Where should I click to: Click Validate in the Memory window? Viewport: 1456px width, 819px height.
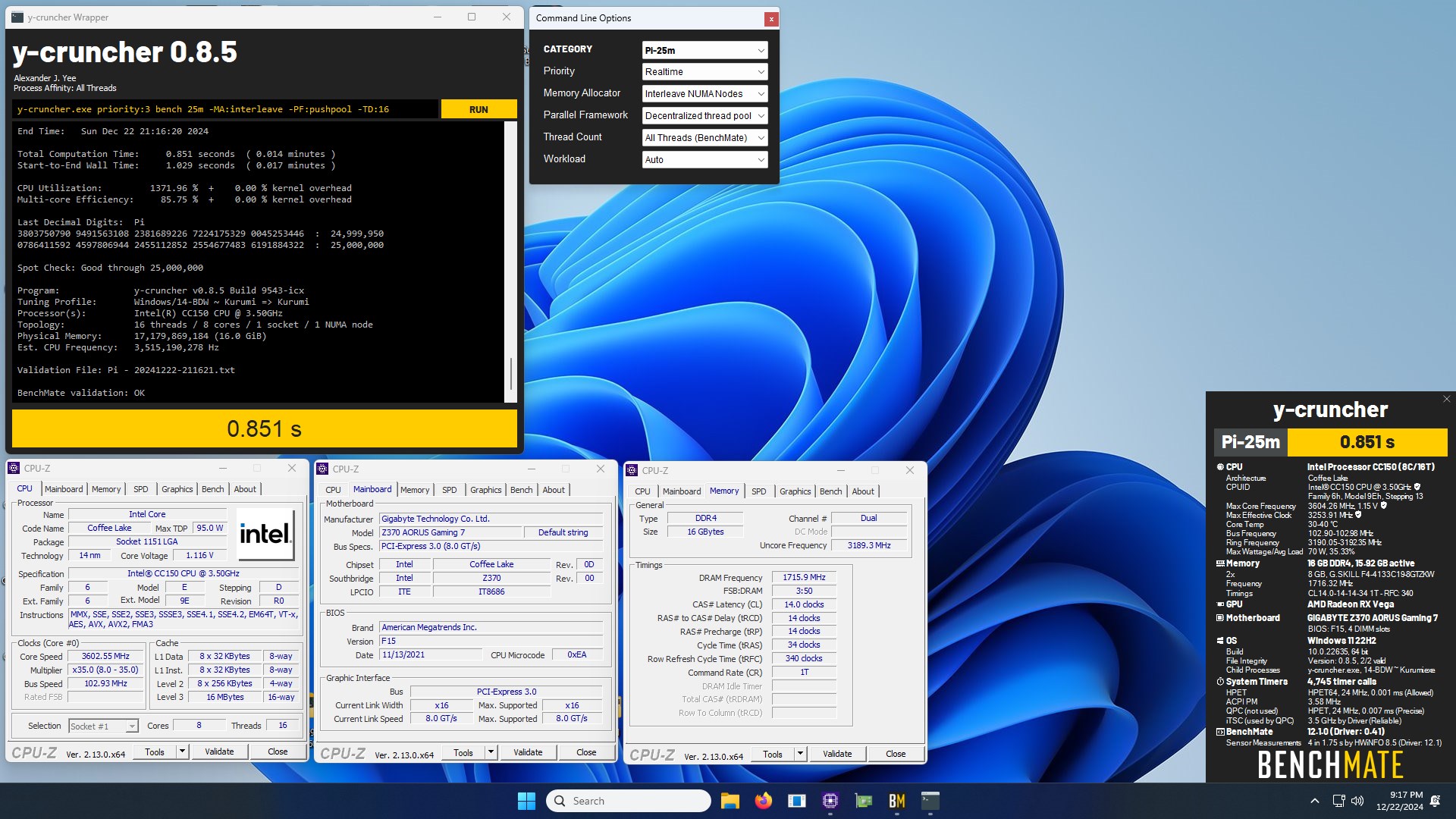tap(837, 754)
